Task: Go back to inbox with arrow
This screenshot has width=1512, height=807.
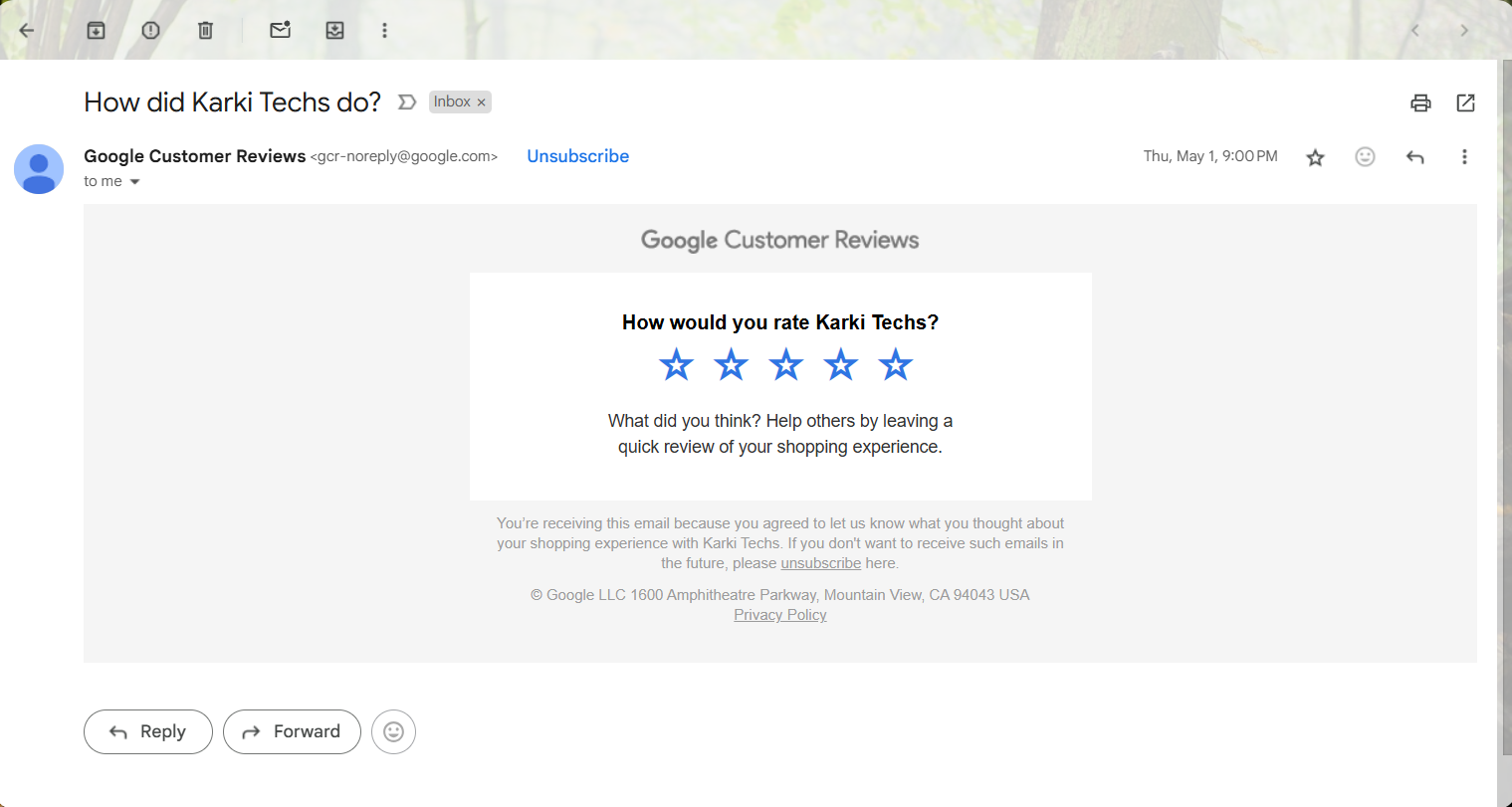Action: tap(27, 30)
